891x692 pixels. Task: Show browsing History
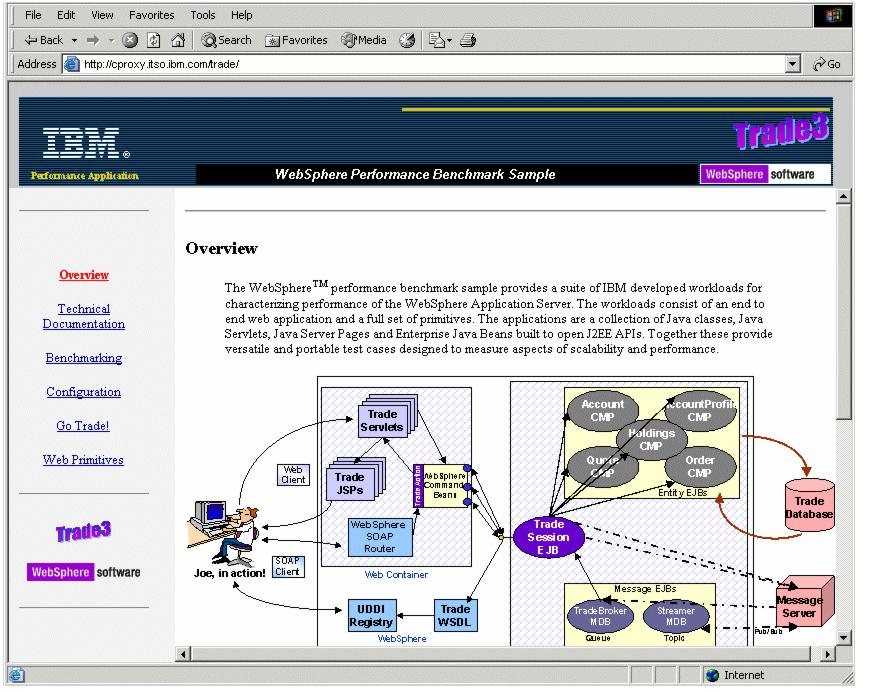(407, 40)
